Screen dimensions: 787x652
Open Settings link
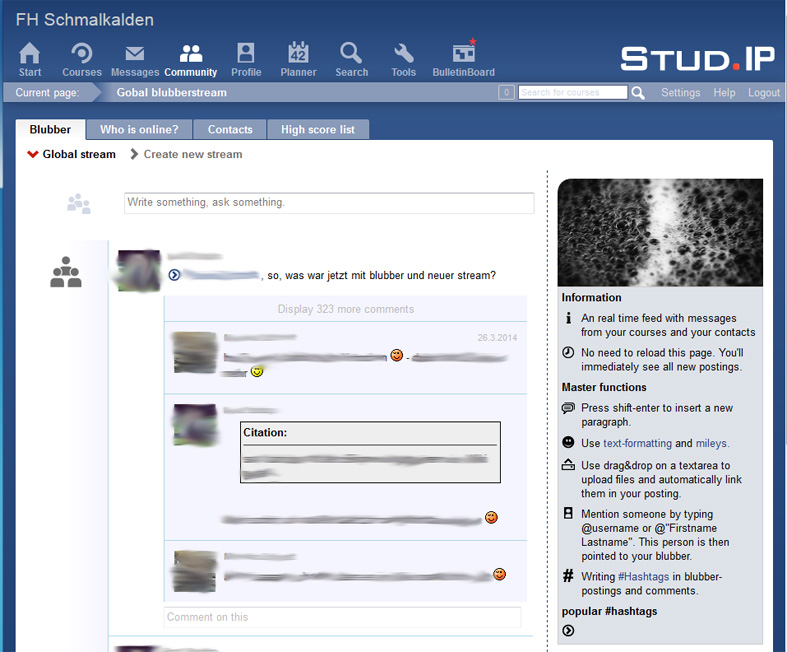[x=680, y=92]
